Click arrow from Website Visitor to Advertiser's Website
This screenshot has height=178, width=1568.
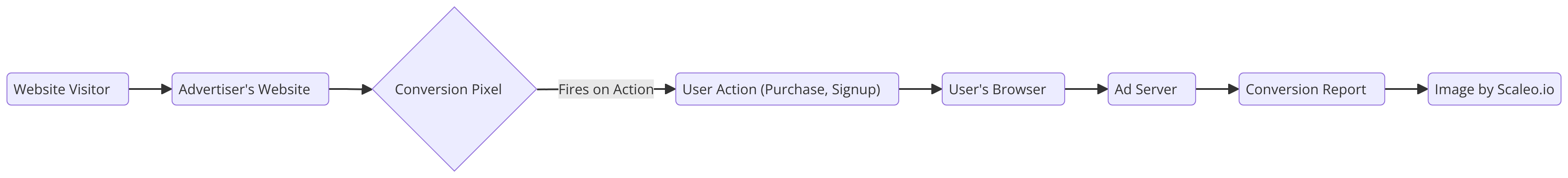(x=150, y=89)
